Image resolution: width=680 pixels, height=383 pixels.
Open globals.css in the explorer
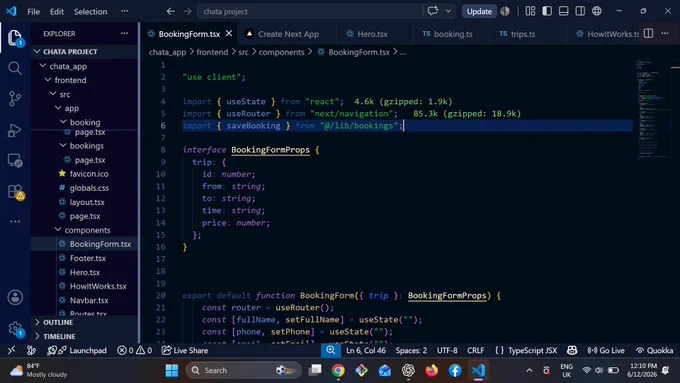click(89, 188)
